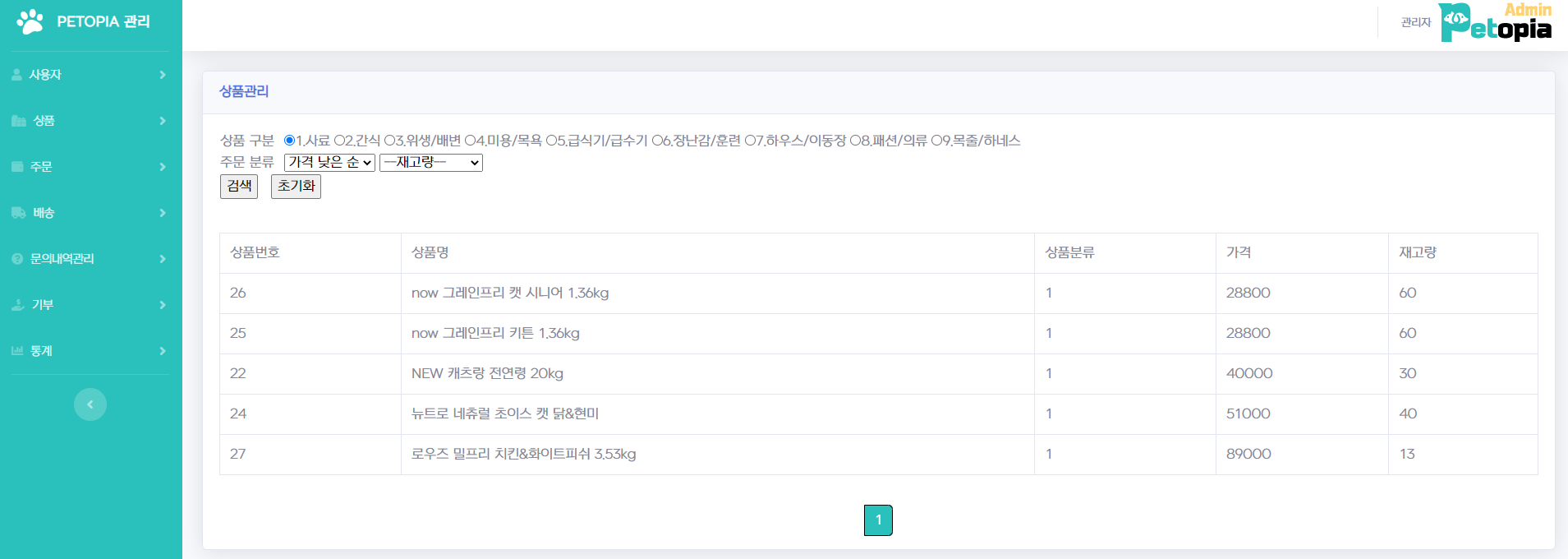Click the 관리자 label in header
This screenshot has height=559, width=1568.
coord(1416,22)
